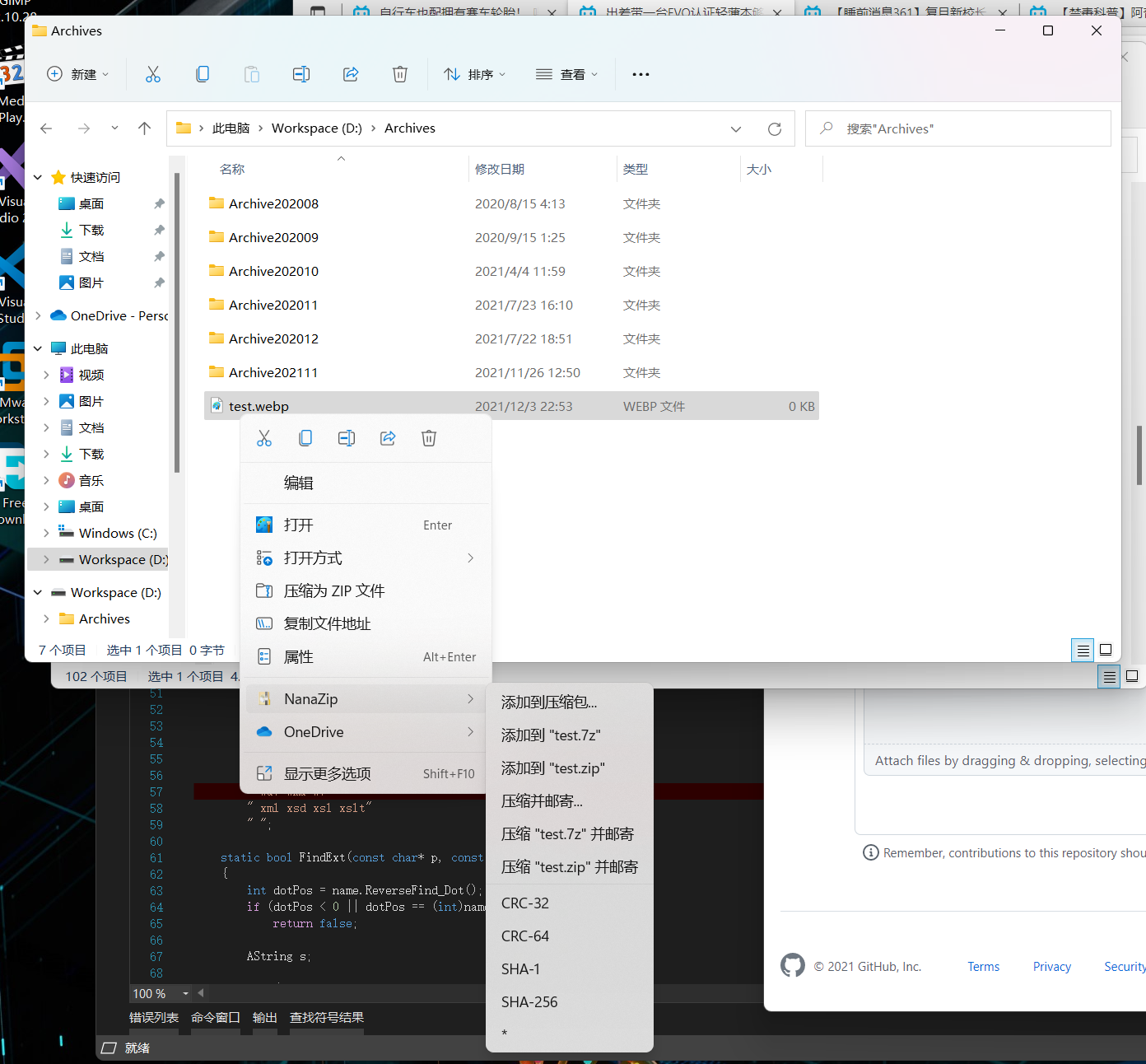Collapse the Workspace (D:) tree node
This screenshot has width=1146, height=1064.
(37, 592)
